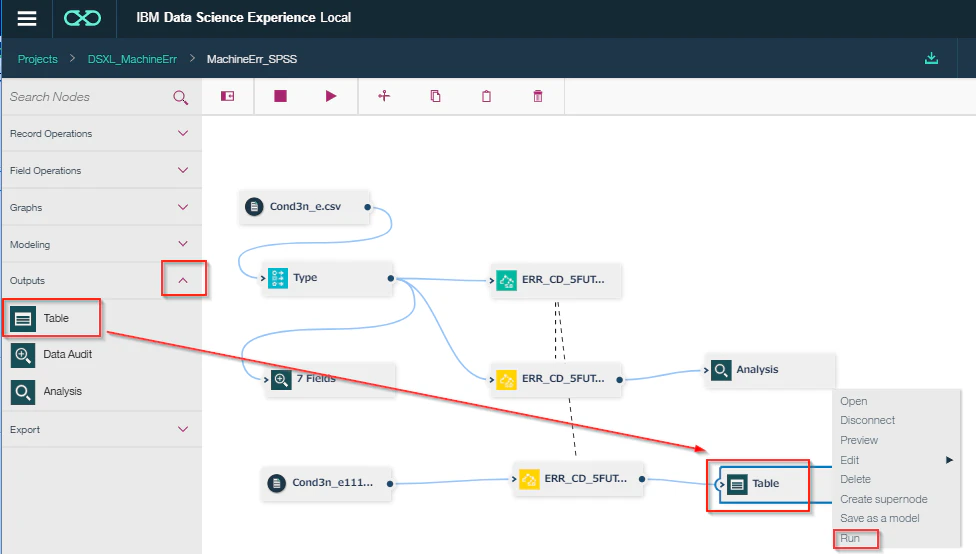Open the hamburger navigation menu
Image resolution: width=976 pixels, height=554 pixels.
pyautogui.click(x=27, y=18)
